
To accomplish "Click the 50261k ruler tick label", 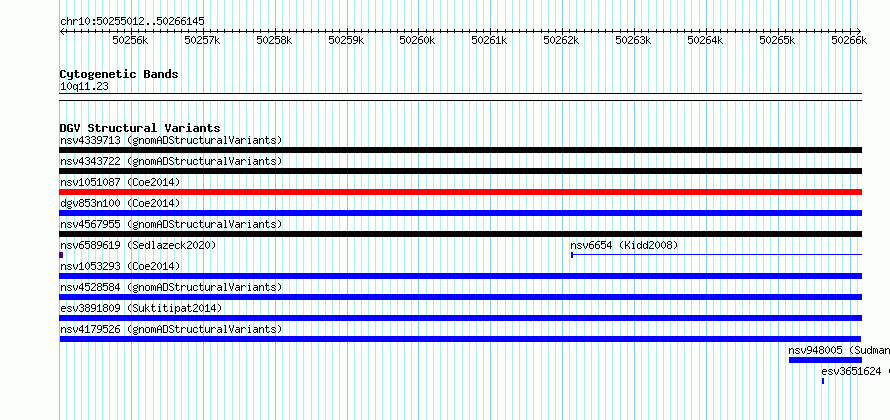I will pos(489,40).
